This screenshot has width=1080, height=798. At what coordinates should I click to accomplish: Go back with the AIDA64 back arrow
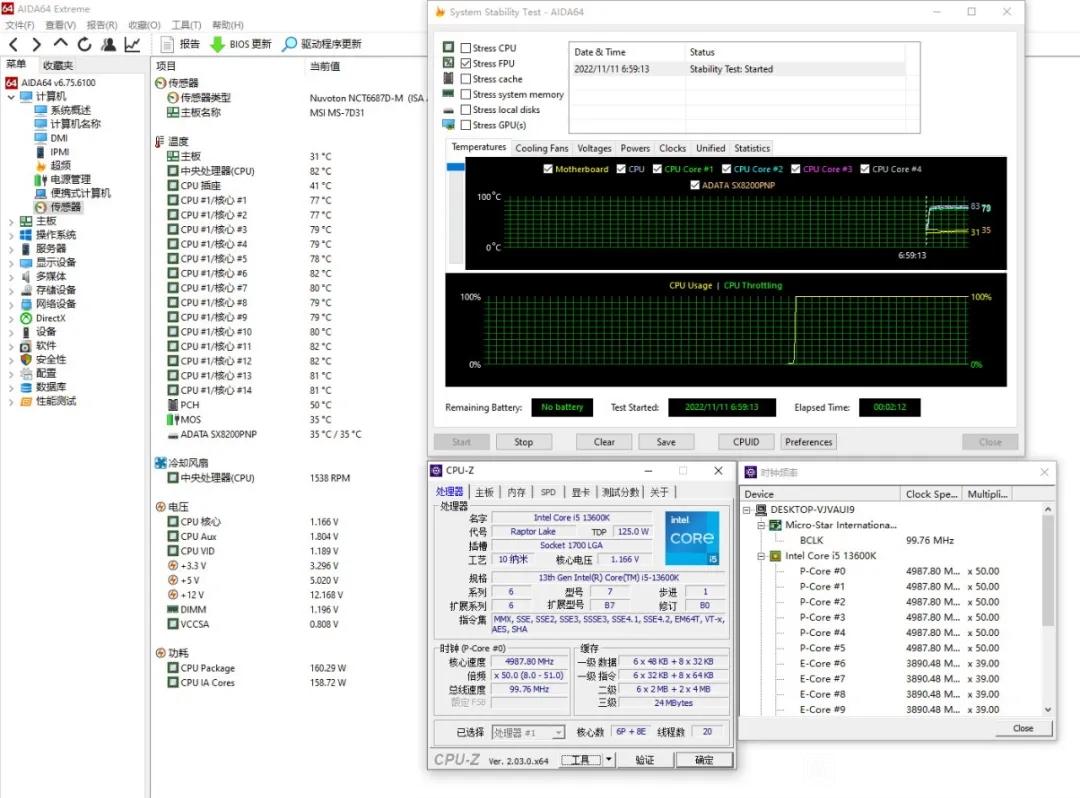(14, 45)
